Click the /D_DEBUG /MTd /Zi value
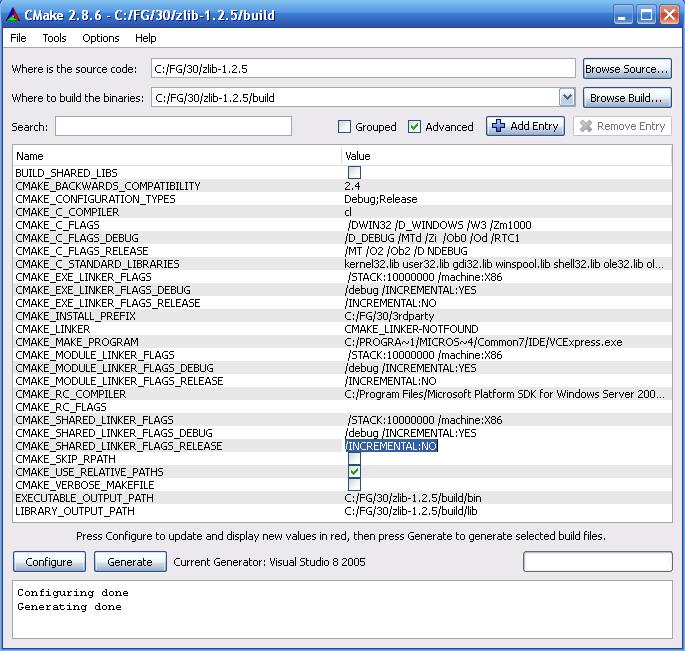Viewport: 685px width, 651px height. [432, 238]
